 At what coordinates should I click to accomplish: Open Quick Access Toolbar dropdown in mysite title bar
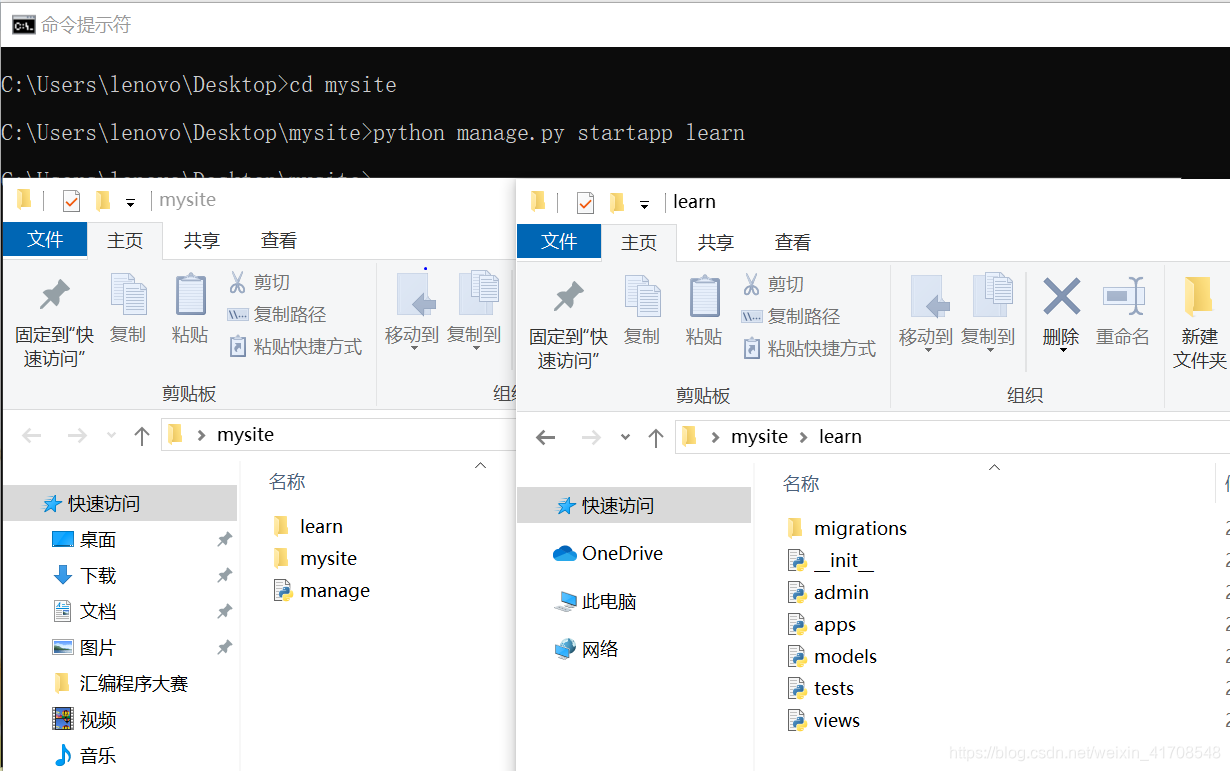coord(130,203)
